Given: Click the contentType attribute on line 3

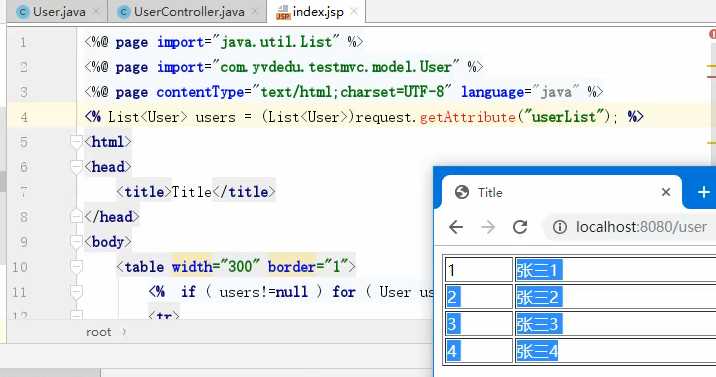Looking at the screenshot, I should click(x=200, y=92).
